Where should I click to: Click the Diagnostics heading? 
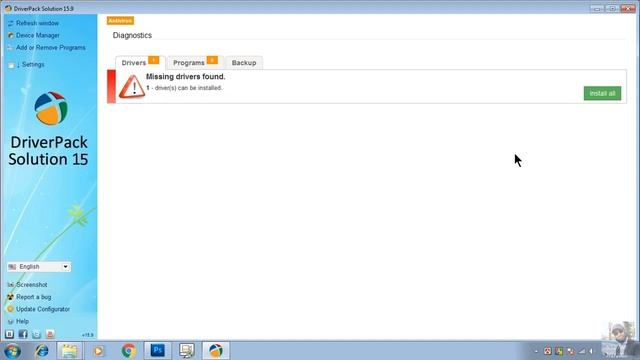pyautogui.click(x=132, y=36)
